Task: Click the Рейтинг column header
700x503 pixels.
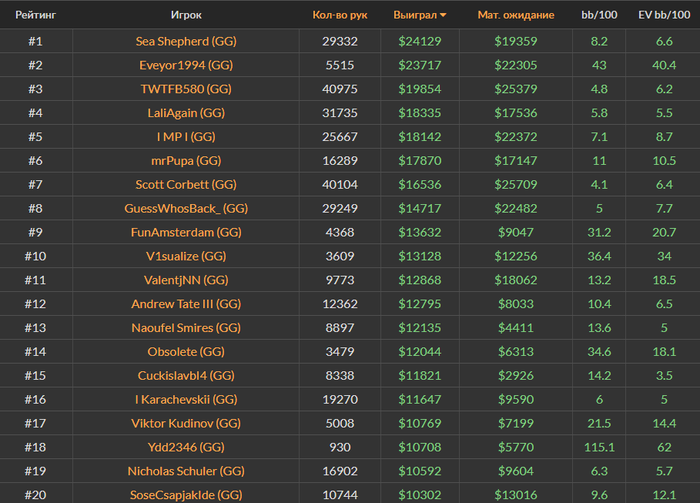Action: click(35, 15)
